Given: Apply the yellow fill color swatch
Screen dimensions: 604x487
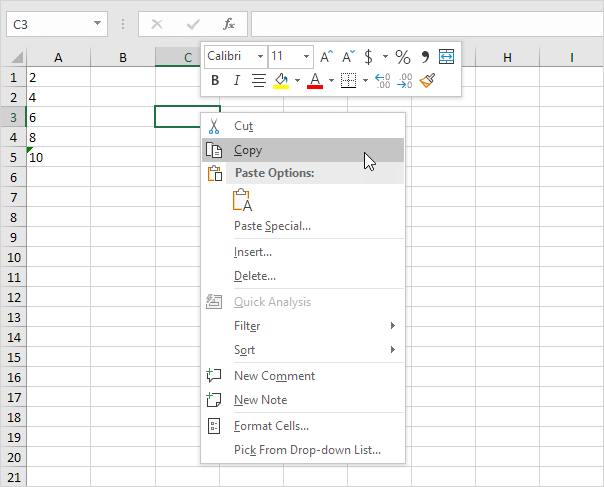Looking at the screenshot, I should coord(281,81).
